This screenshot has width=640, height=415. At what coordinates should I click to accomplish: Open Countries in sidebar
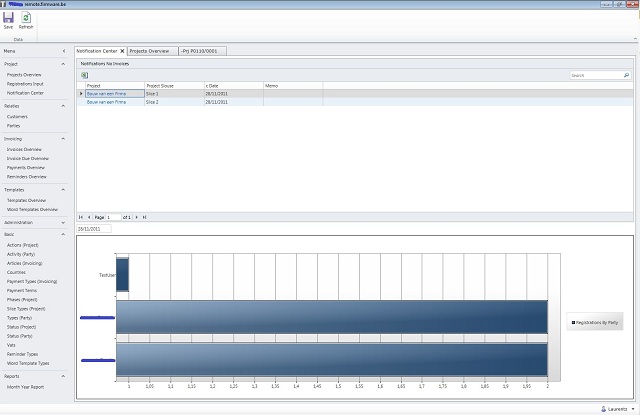[x=16, y=272]
